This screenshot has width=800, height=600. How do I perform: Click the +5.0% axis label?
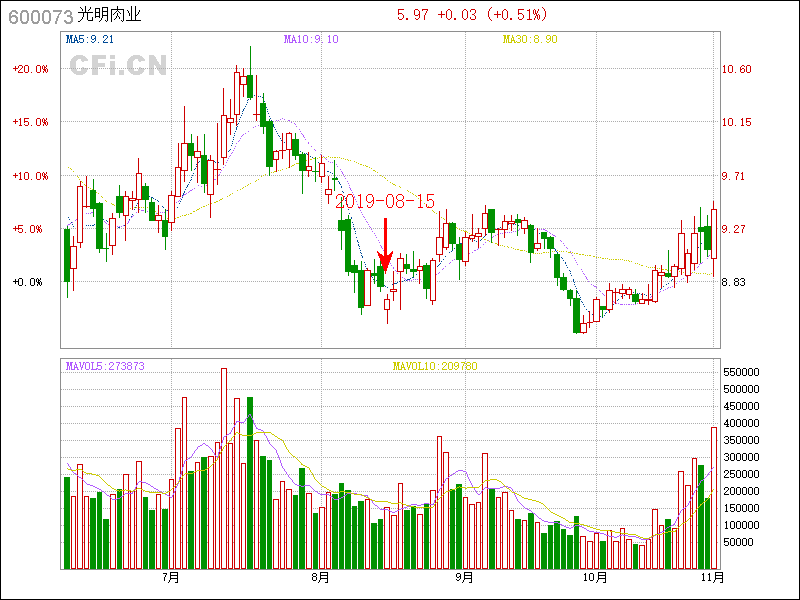27,229
